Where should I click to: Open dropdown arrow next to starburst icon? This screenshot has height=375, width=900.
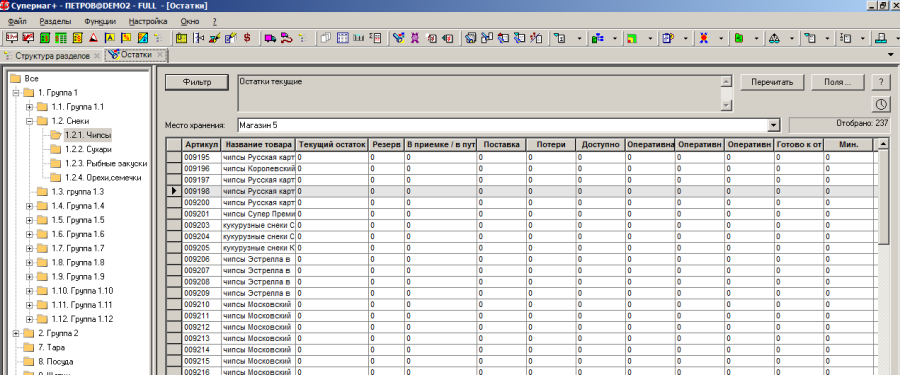721,38
